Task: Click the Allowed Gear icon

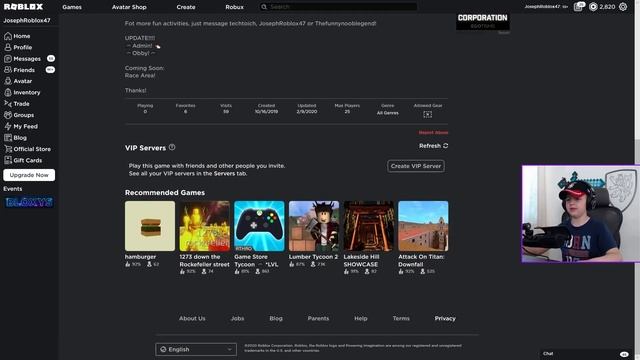Action: (427, 114)
